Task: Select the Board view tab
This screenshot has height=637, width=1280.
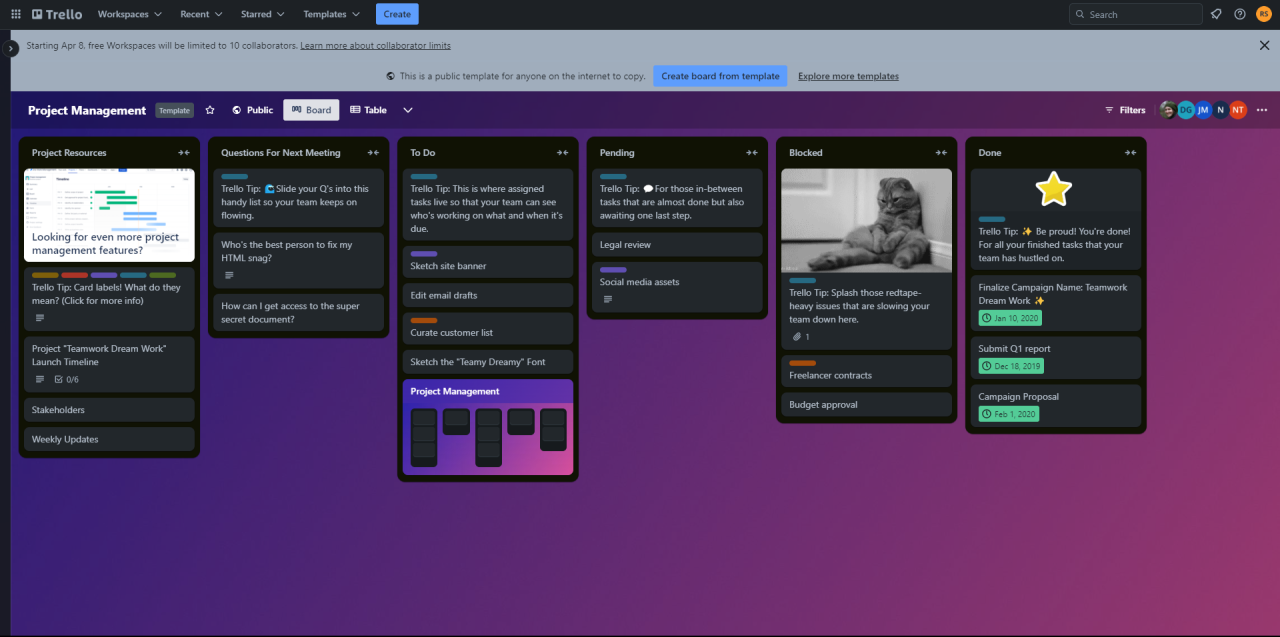Action: (311, 110)
